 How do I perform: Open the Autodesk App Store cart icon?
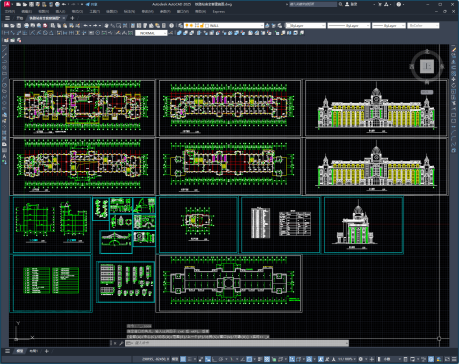coord(380,4)
